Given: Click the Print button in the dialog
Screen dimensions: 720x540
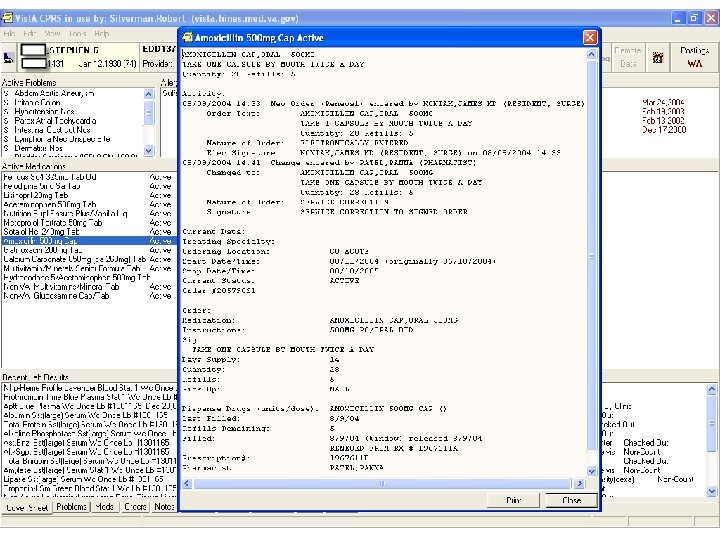Looking at the screenshot, I should [x=513, y=500].
